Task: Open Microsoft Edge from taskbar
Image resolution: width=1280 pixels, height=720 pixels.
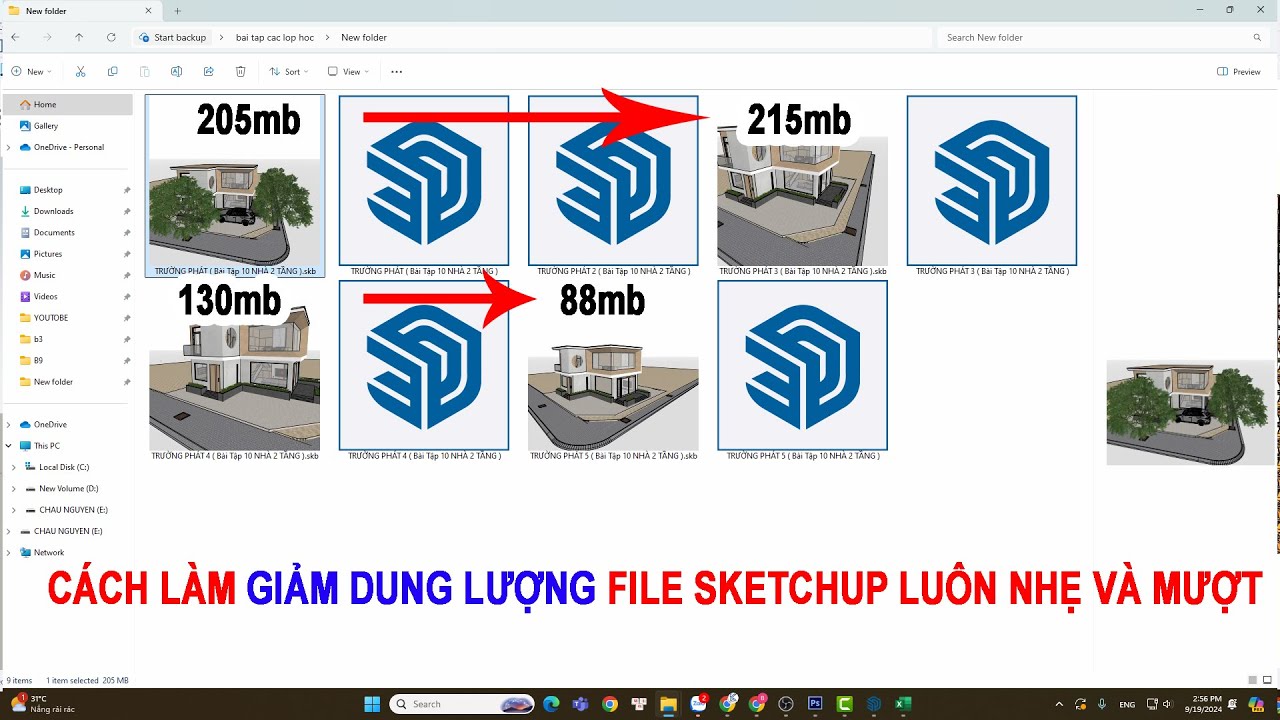Action: [551, 704]
